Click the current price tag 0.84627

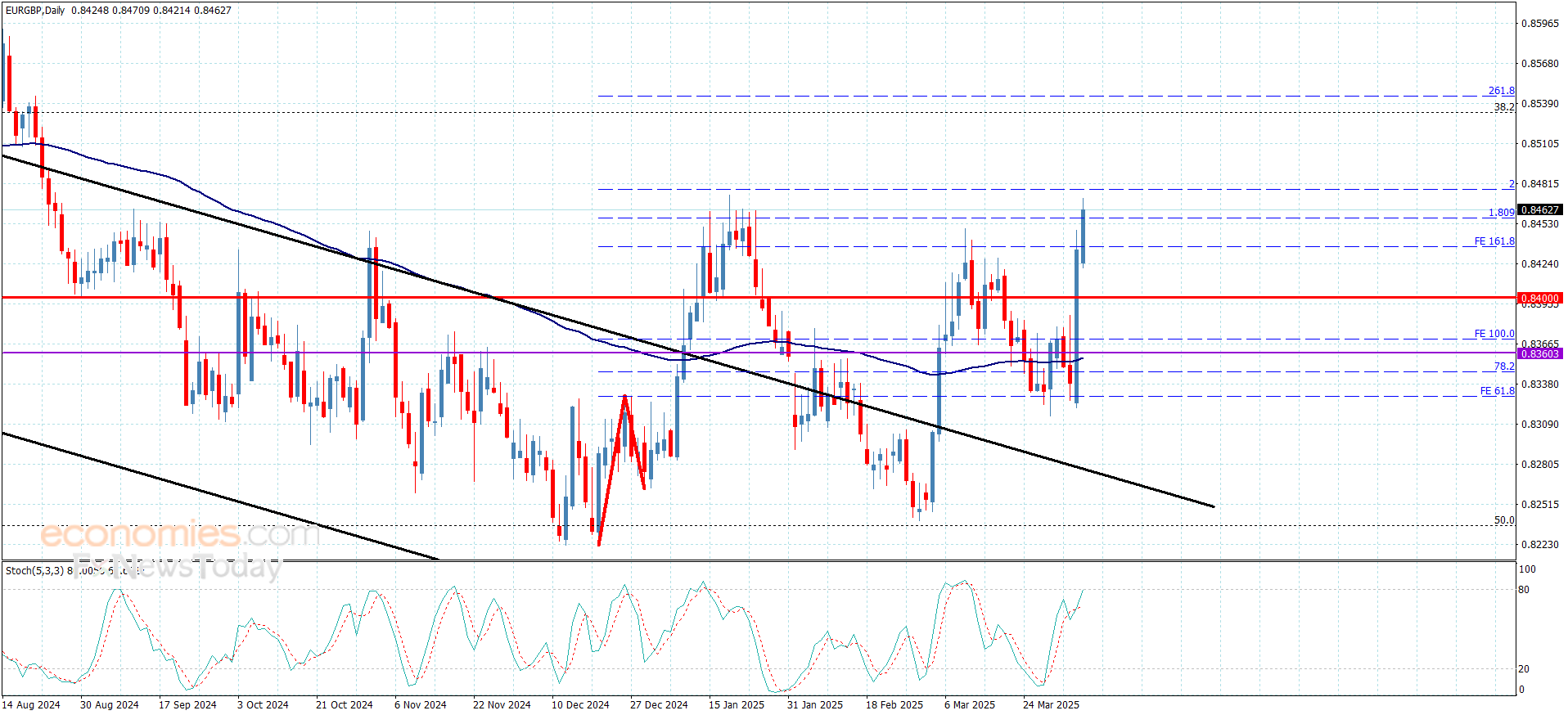1539,210
